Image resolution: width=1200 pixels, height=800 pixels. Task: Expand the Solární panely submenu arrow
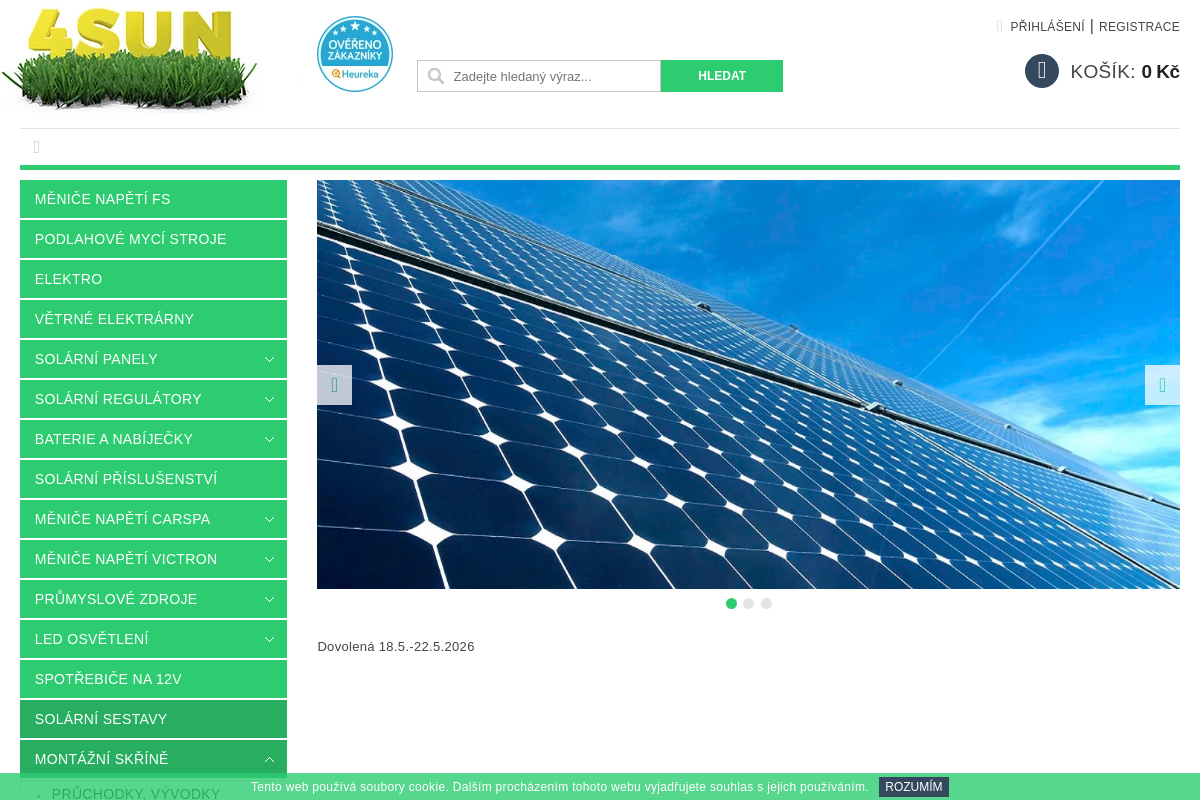[269, 359]
